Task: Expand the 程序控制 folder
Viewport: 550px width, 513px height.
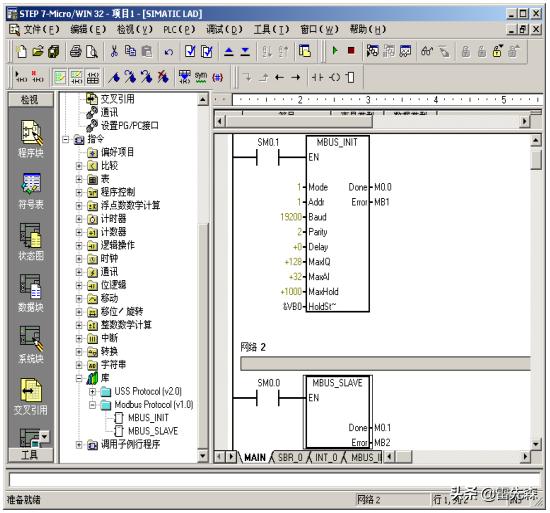Action: pyautogui.click(x=79, y=193)
